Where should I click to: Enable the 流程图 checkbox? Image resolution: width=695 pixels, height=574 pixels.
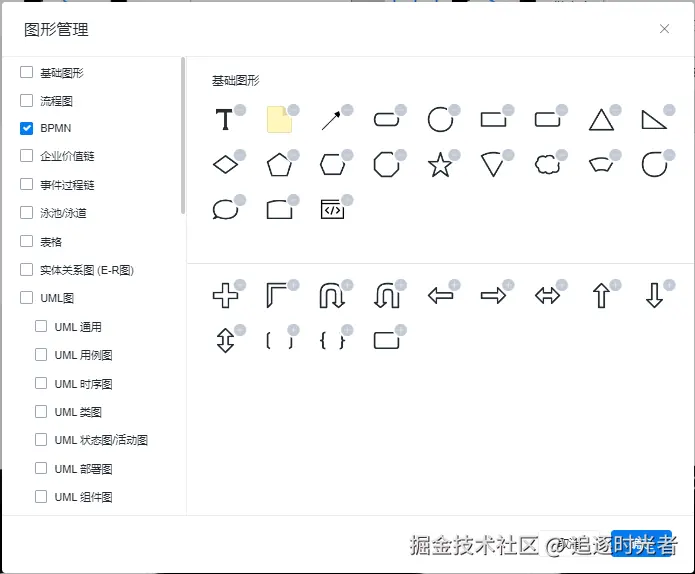[27, 101]
